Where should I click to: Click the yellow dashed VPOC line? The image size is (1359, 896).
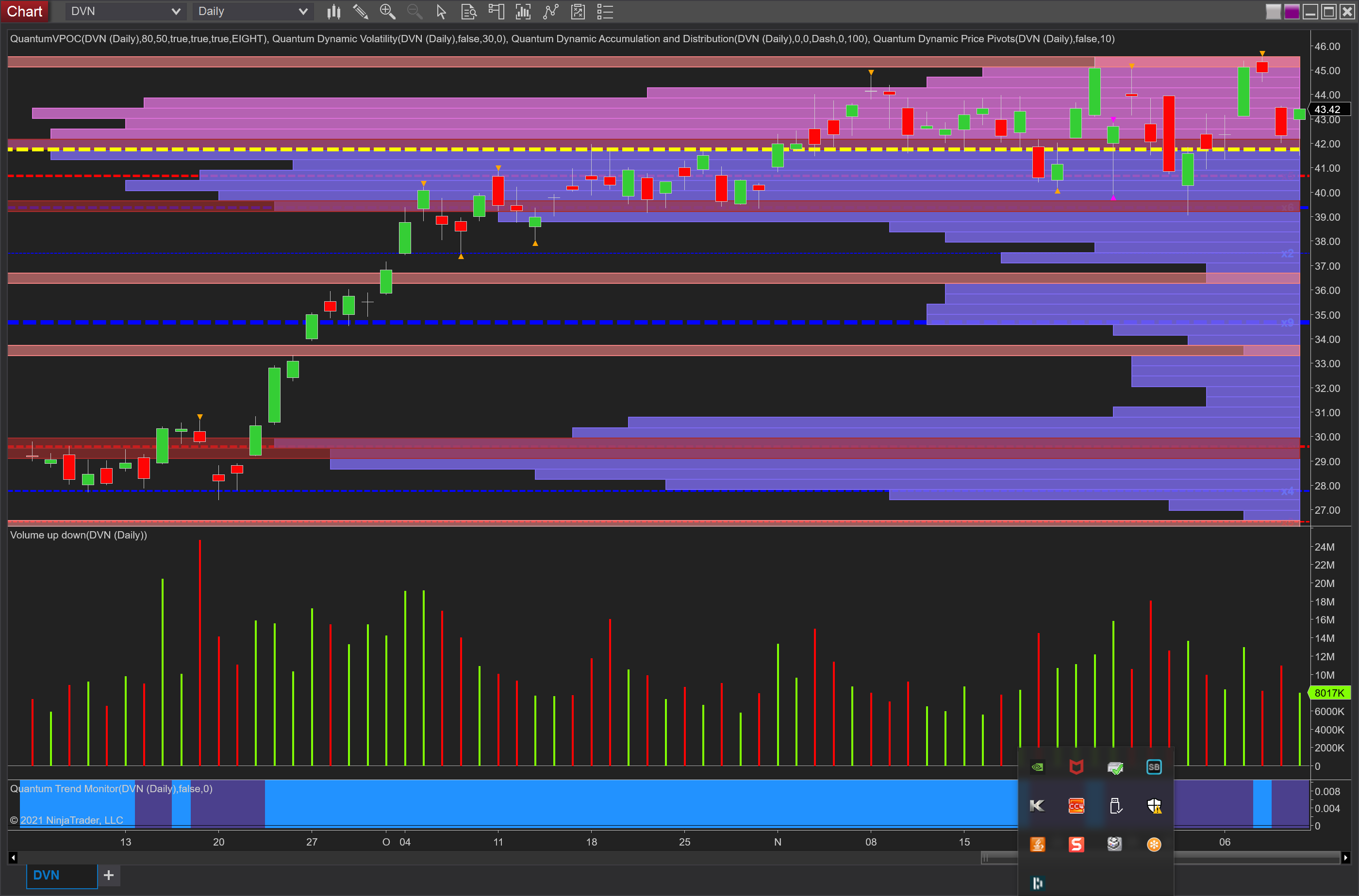653,149
